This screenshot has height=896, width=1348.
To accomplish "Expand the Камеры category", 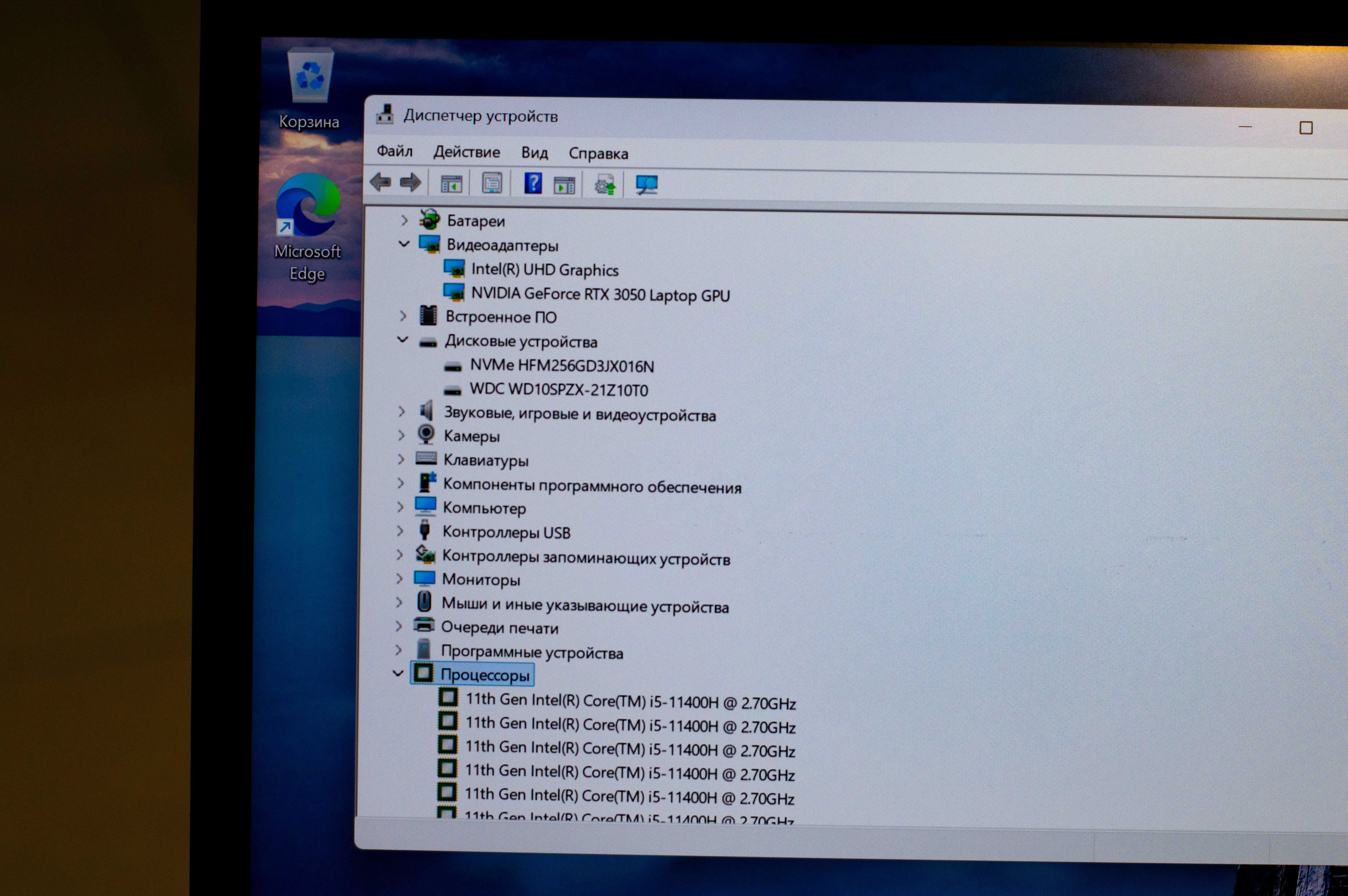I will click(x=401, y=435).
